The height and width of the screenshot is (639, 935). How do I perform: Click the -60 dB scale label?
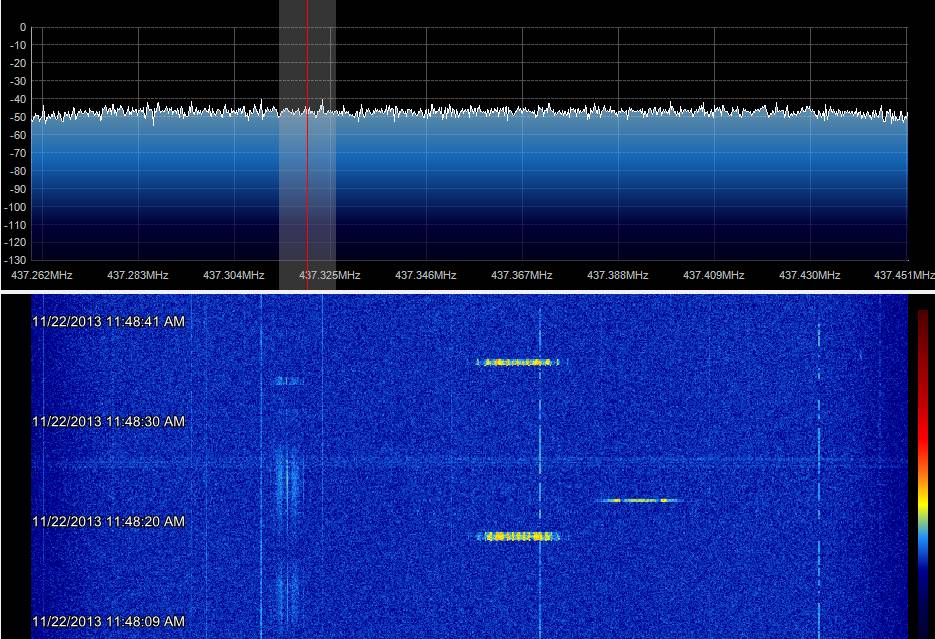(x=18, y=135)
